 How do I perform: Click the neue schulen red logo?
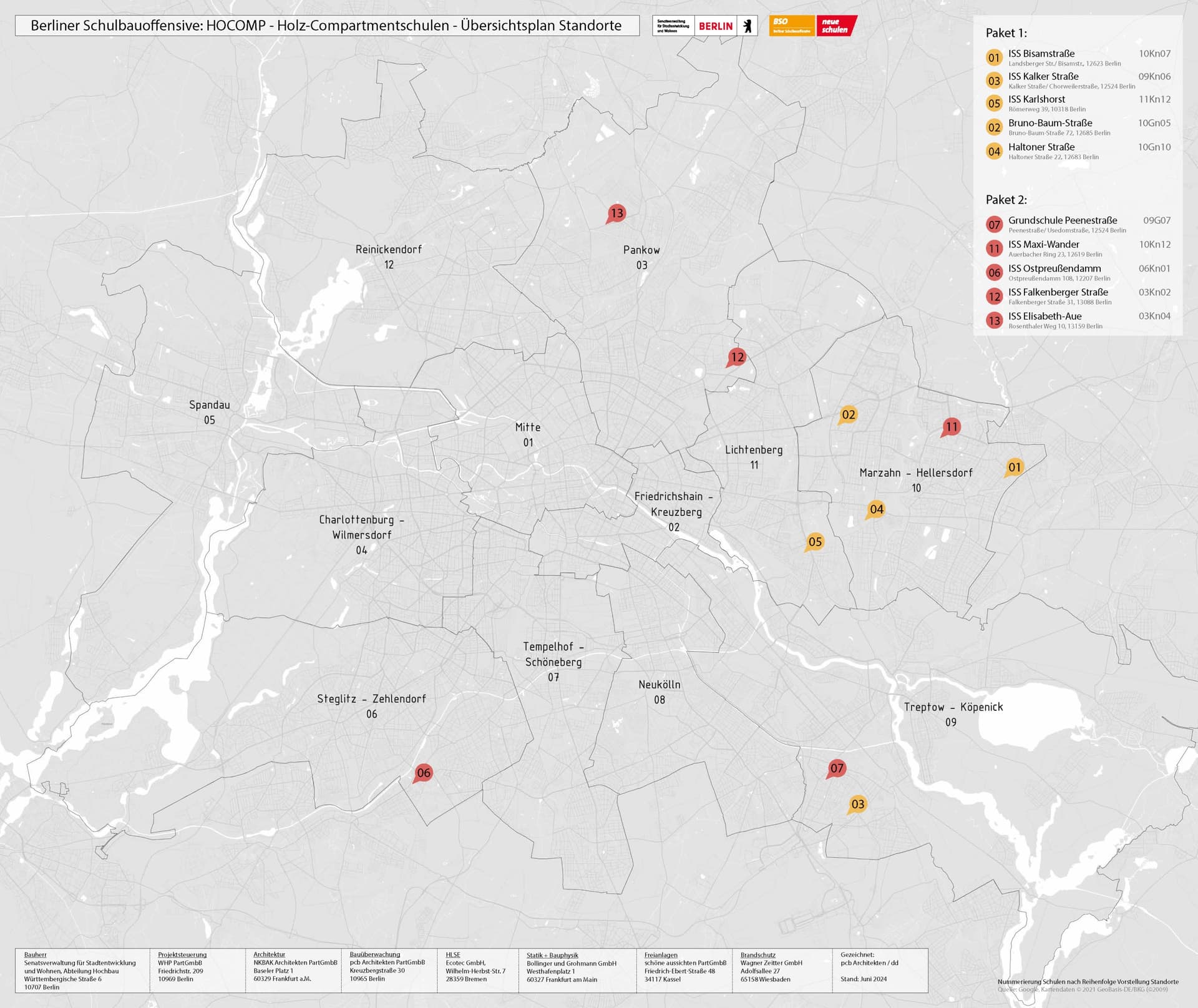836,26
